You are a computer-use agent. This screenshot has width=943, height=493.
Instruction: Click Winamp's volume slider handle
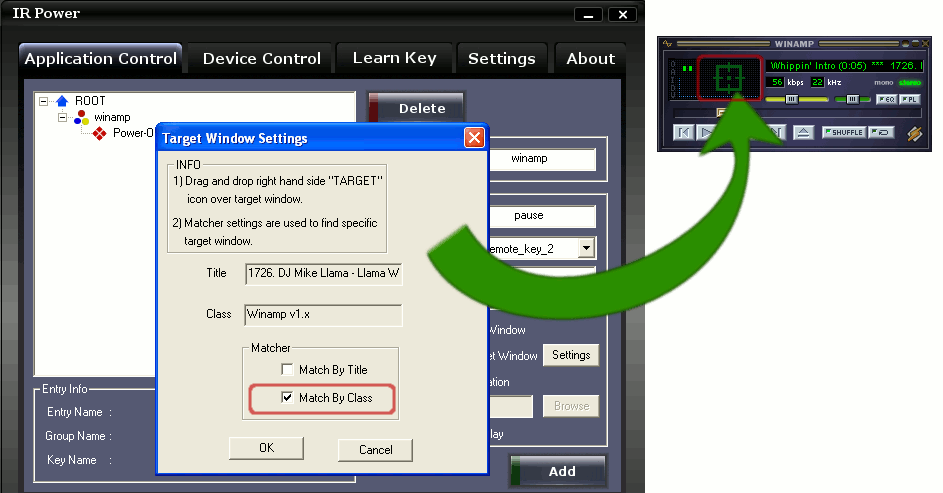click(792, 99)
